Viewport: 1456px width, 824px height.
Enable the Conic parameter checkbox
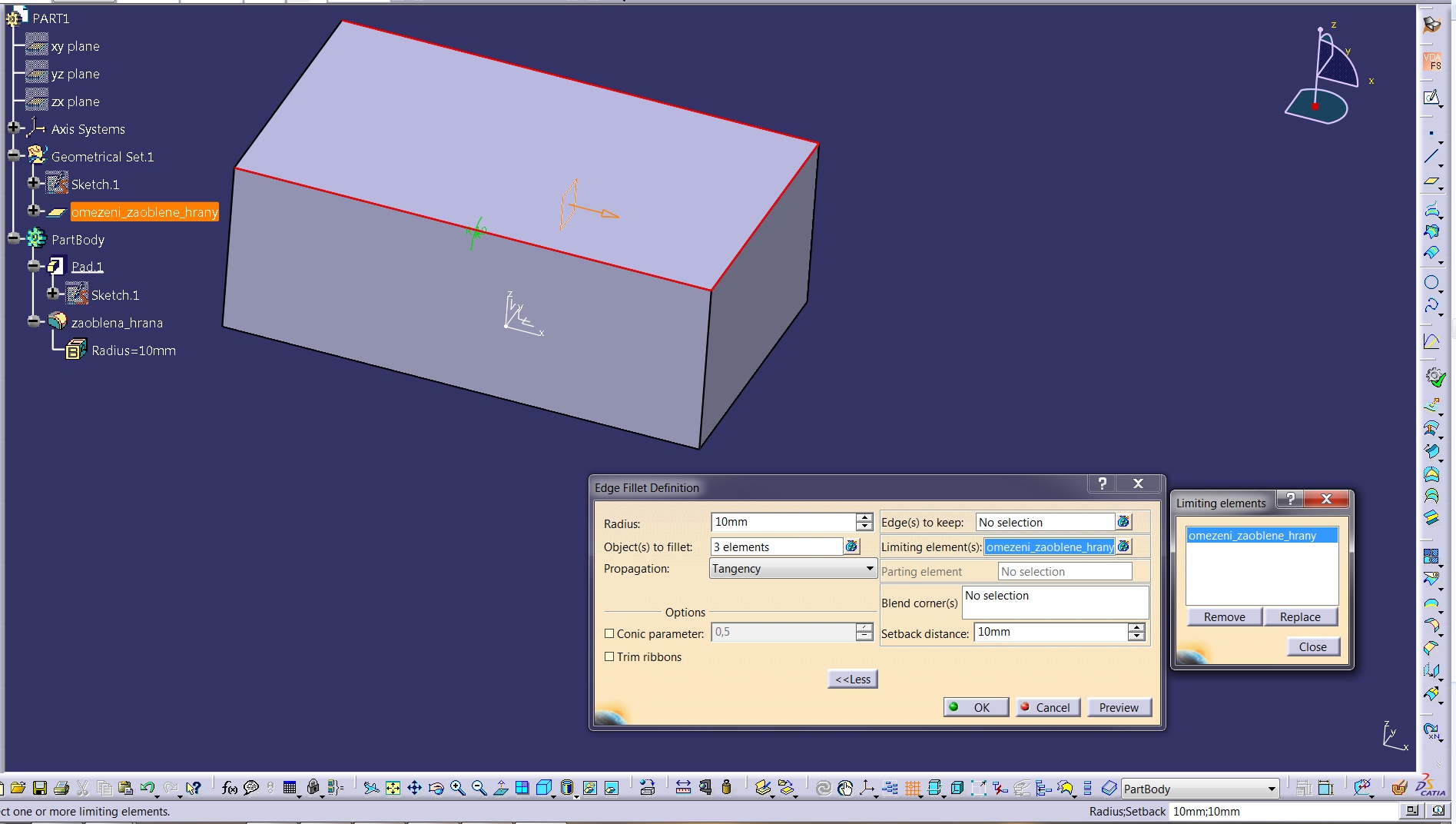pyautogui.click(x=609, y=634)
